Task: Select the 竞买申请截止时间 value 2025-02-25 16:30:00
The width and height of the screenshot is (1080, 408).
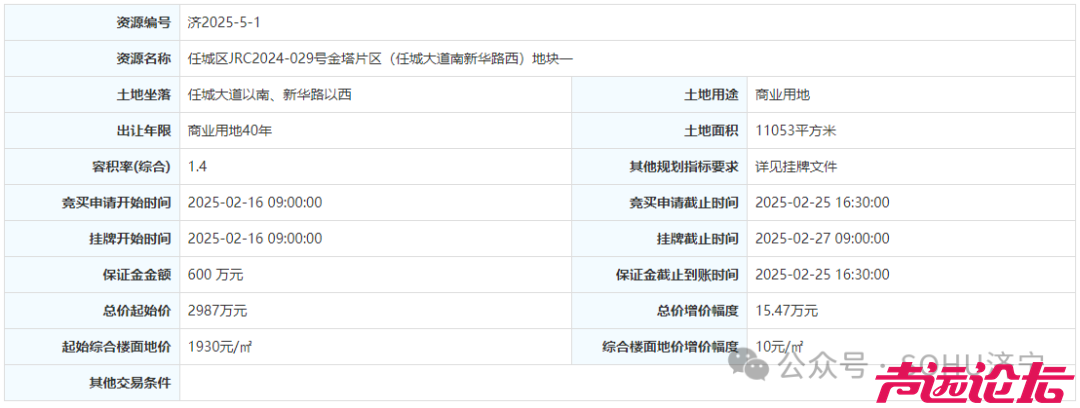Action: [x=822, y=203]
